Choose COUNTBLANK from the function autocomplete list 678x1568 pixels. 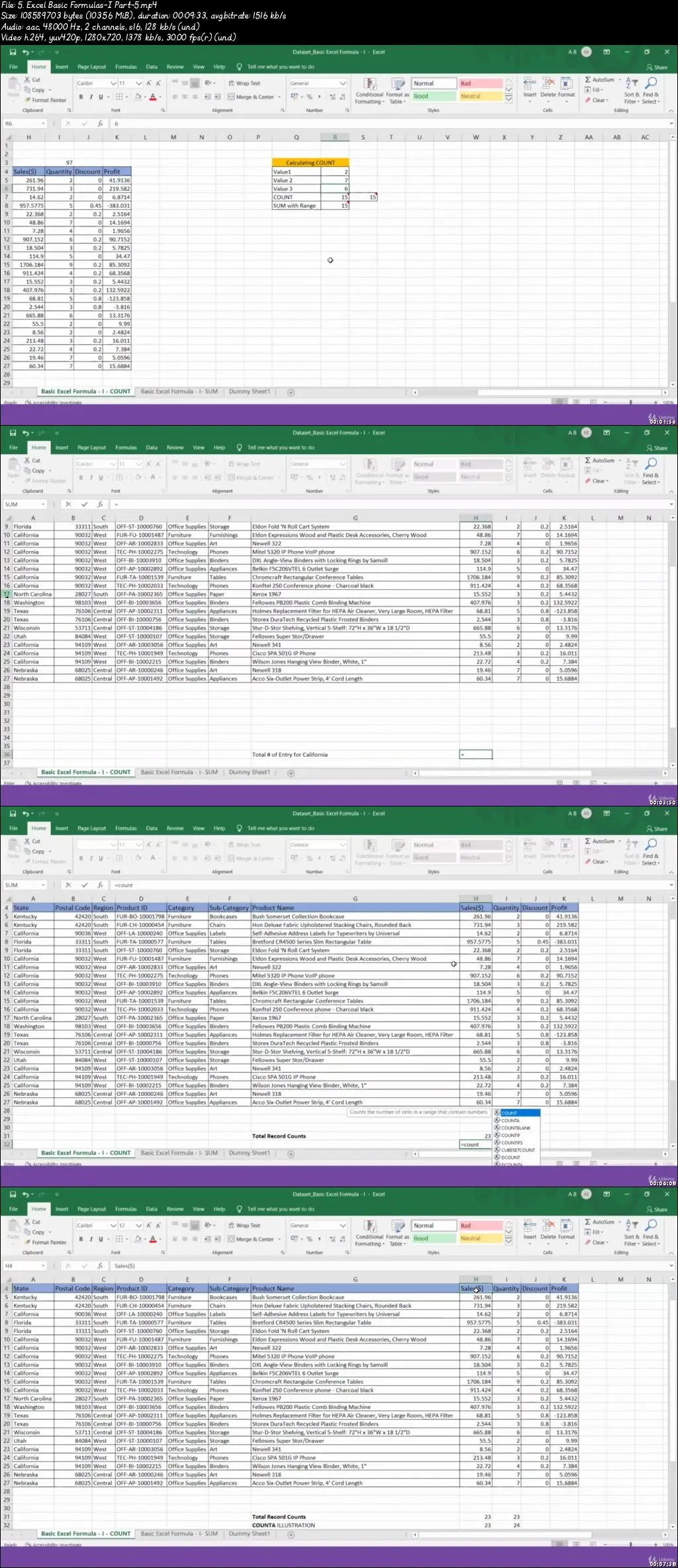516,1128
